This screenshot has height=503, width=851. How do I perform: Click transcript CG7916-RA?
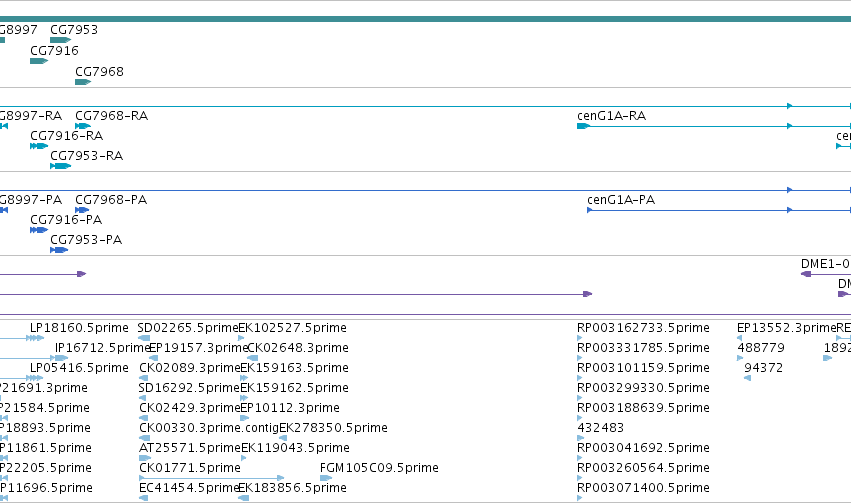[x=66, y=136]
